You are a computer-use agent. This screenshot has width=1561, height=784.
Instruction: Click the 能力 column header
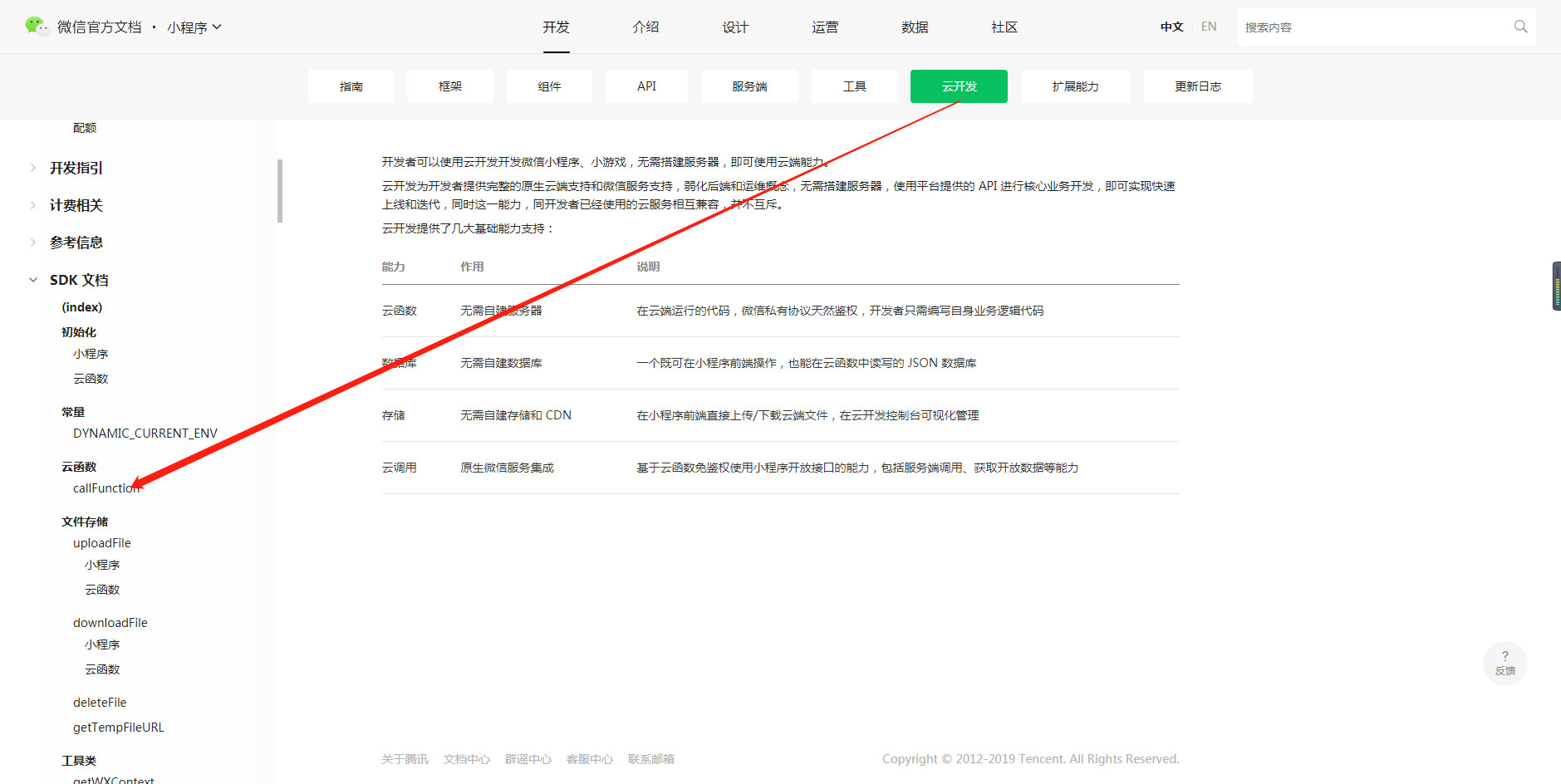click(394, 267)
